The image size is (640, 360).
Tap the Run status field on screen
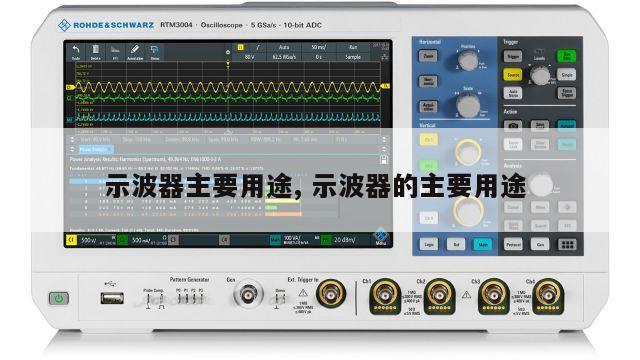353,47
